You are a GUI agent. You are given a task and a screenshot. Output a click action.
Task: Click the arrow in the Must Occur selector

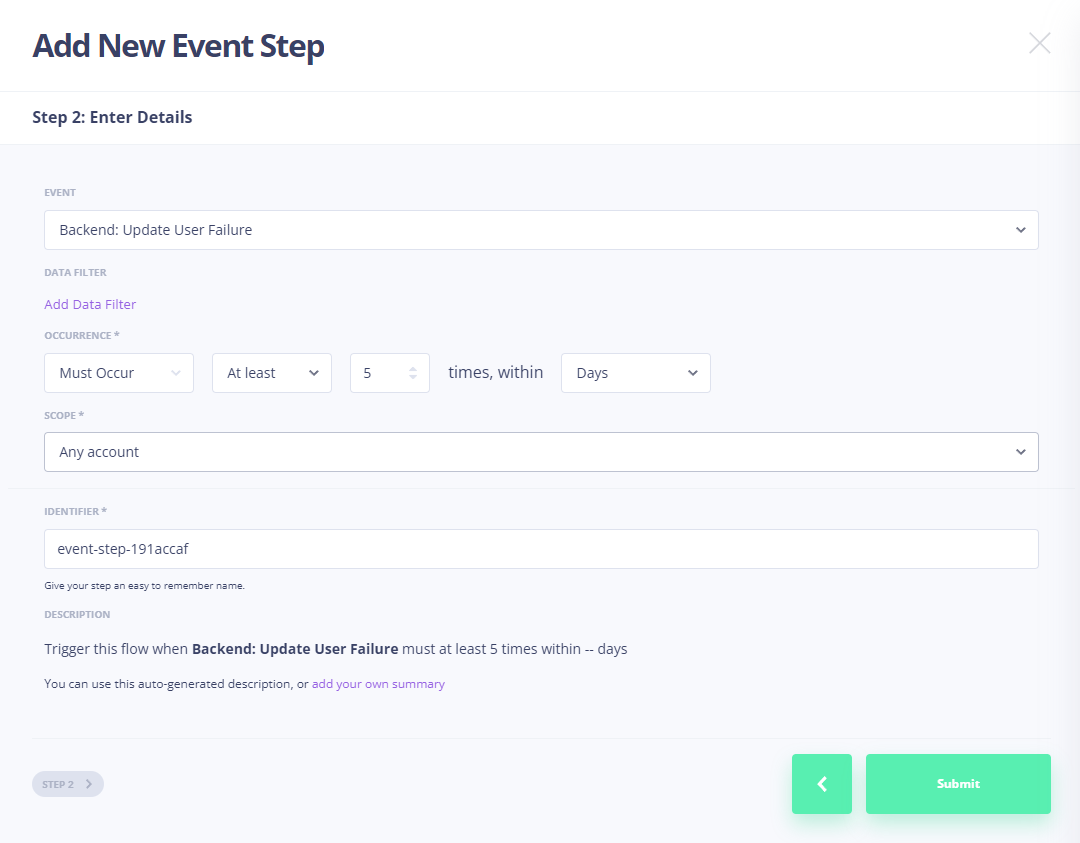pos(175,373)
